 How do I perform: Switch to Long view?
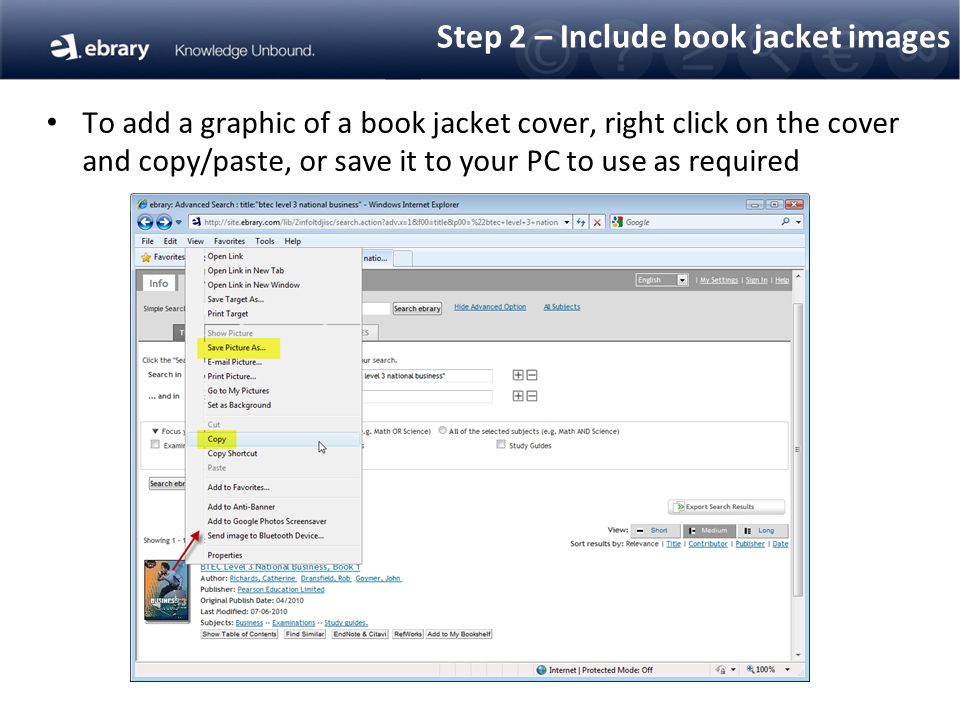pyautogui.click(x=762, y=530)
